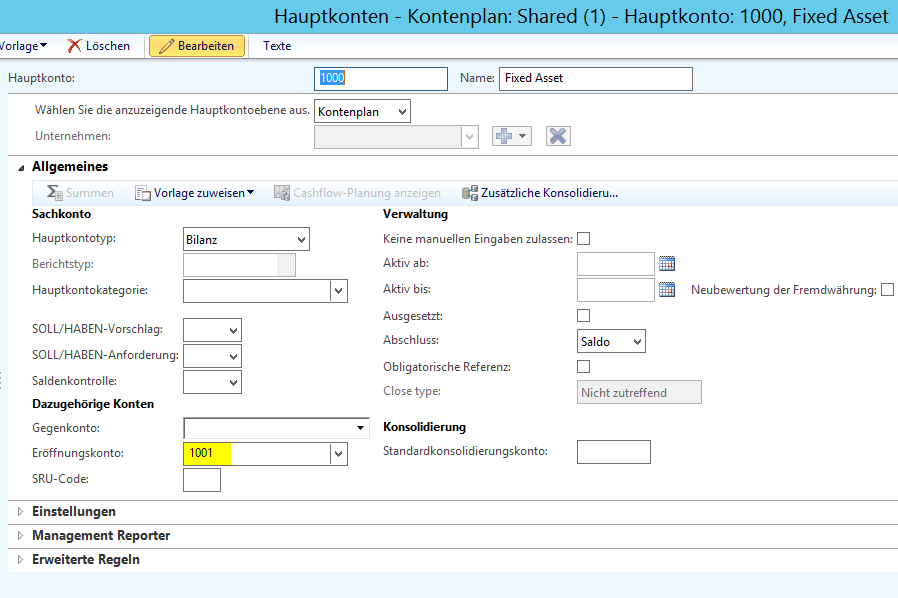The height and width of the screenshot is (598, 898).
Task: Open calendar picker for Aktiv bis
Action: click(668, 290)
